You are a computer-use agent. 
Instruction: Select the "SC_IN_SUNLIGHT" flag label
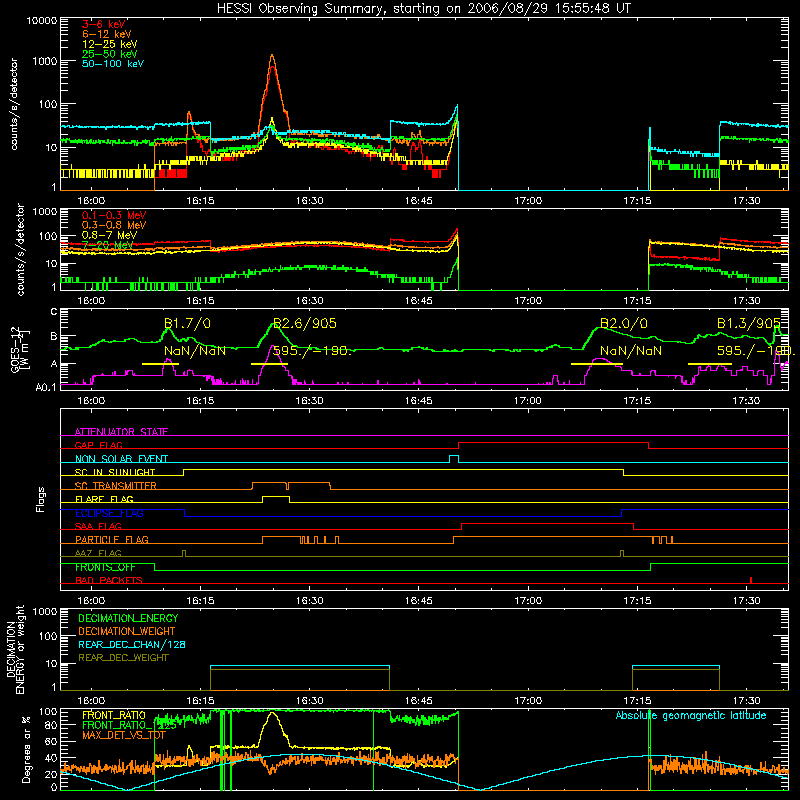115,472
